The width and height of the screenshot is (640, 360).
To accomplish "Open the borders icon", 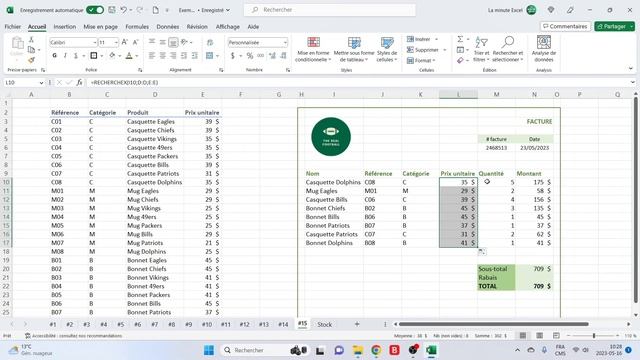I will 93,56.
